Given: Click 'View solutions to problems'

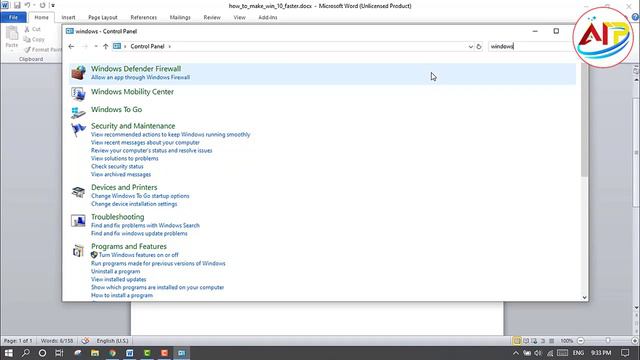Looking at the screenshot, I should 124,158.
